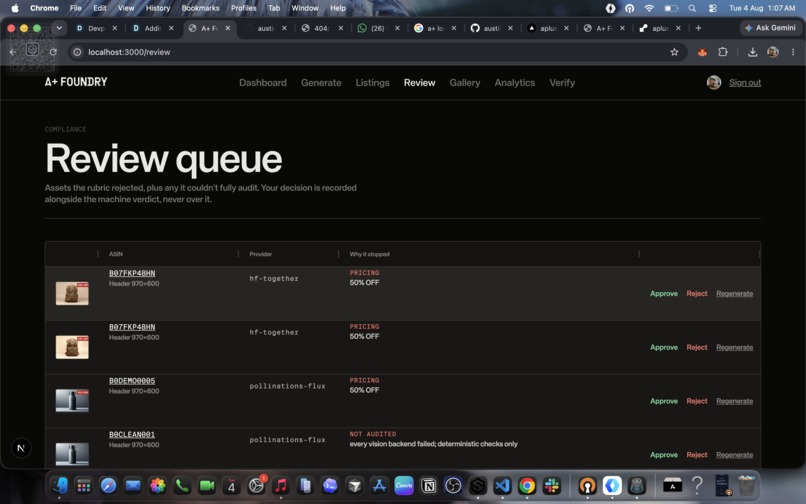Switch to the Gallery page
This screenshot has height=504, width=806.
[465, 83]
